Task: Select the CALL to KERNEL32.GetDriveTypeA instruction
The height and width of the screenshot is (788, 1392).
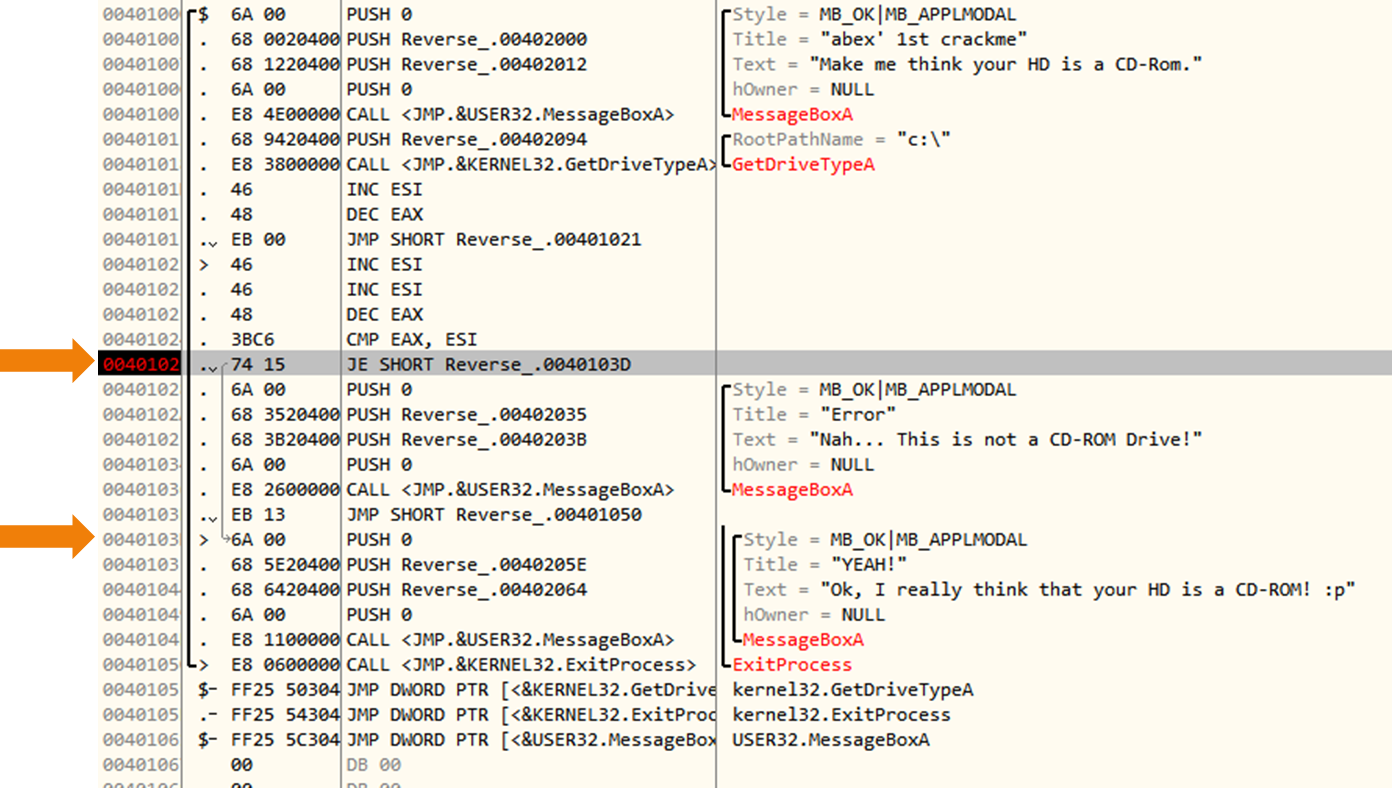Action: coord(531,165)
